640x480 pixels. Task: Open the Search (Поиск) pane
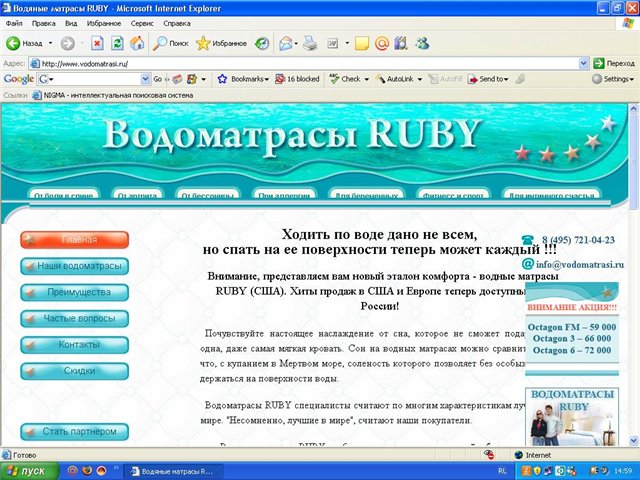170,43
